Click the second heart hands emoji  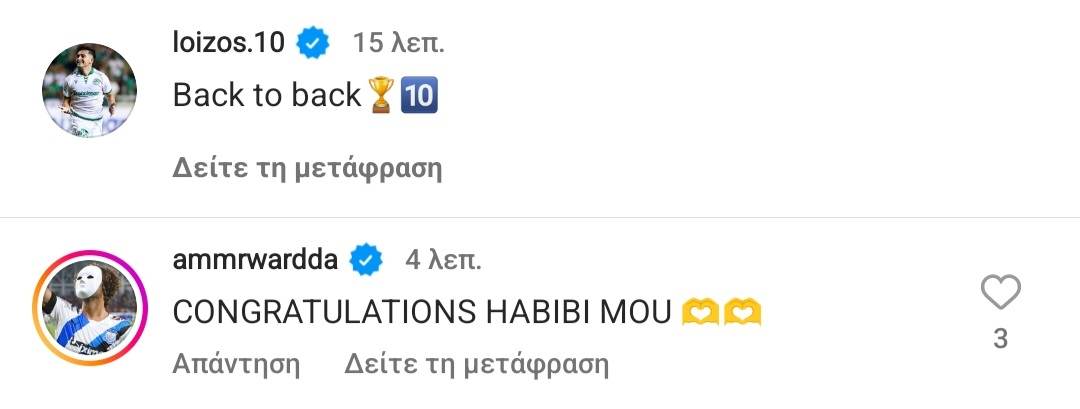(x=742, y=312)
